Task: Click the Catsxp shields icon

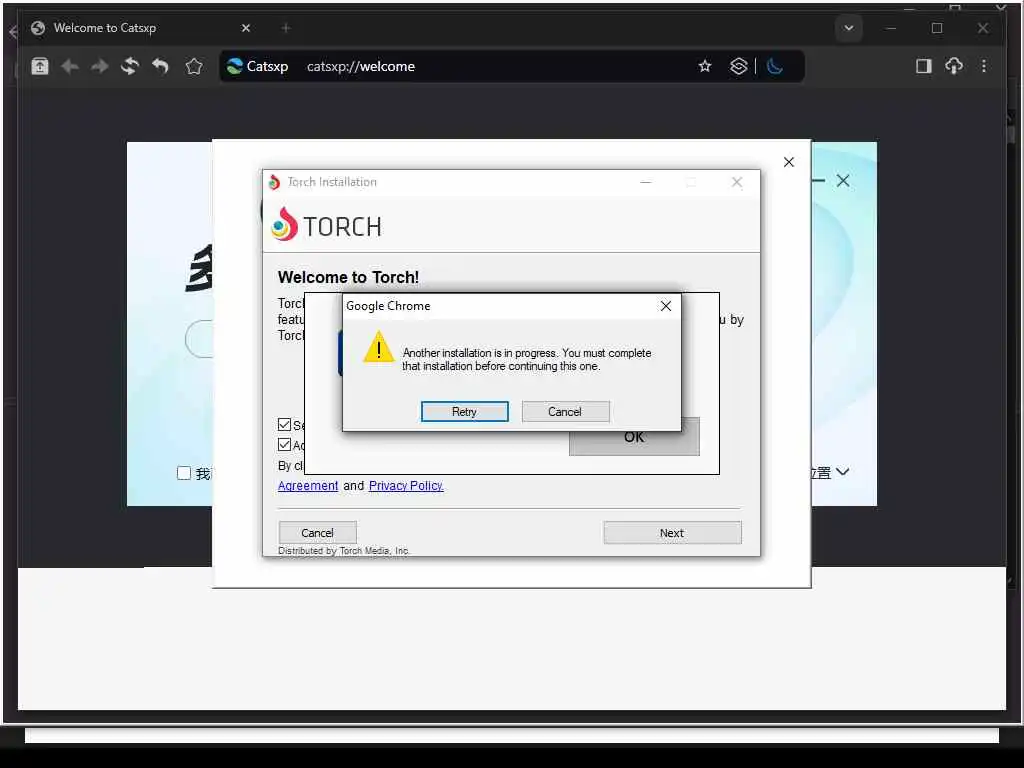Action: [739, 66]
